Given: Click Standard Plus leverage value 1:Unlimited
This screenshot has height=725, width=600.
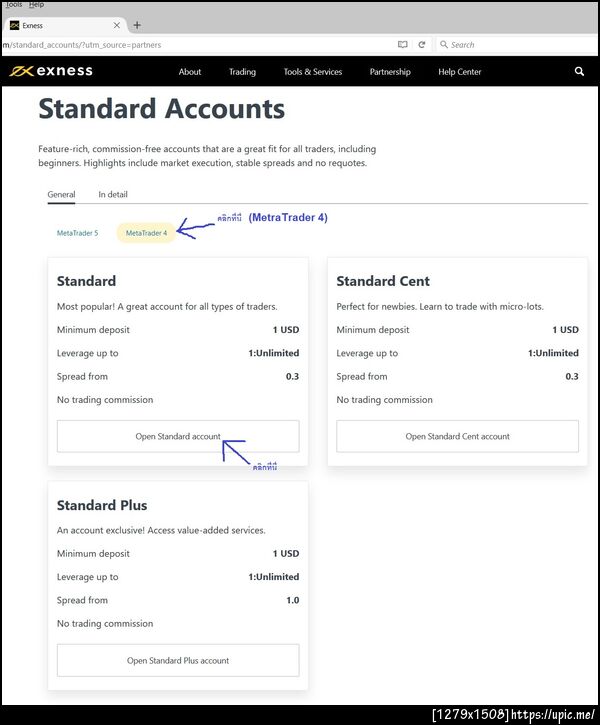Looking at the screenshot, I should coord(274,577).
